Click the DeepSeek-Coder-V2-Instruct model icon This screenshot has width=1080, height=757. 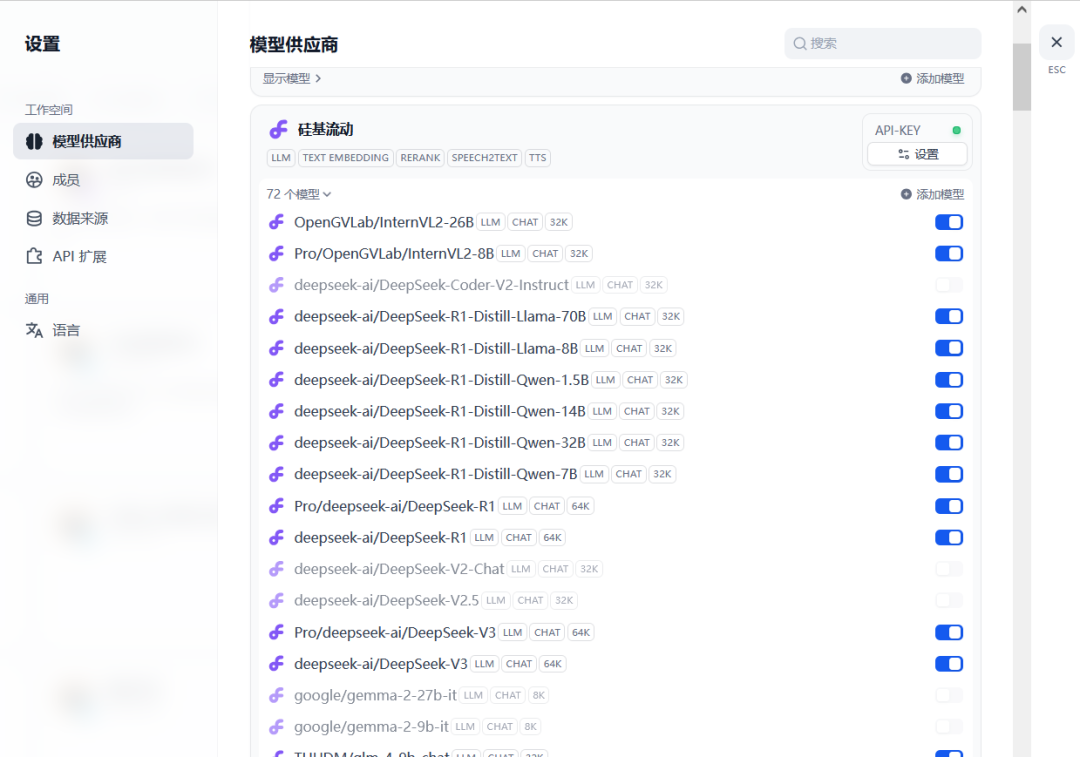276,284
